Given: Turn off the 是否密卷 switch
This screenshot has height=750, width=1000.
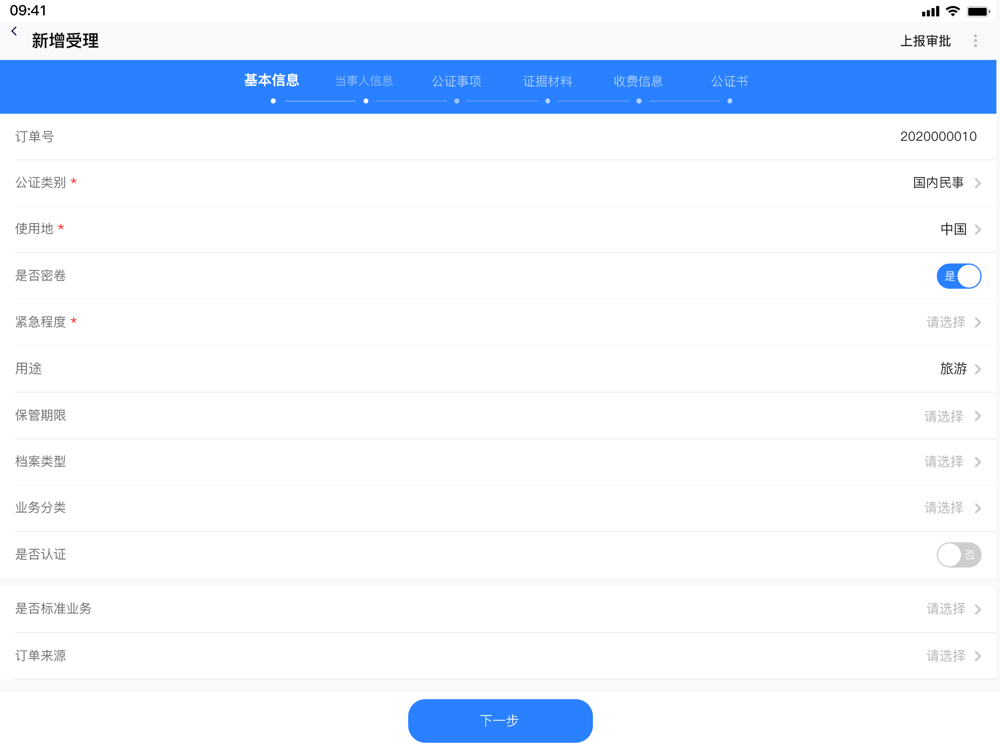Looking at the screenshot, I should [959, 276].
